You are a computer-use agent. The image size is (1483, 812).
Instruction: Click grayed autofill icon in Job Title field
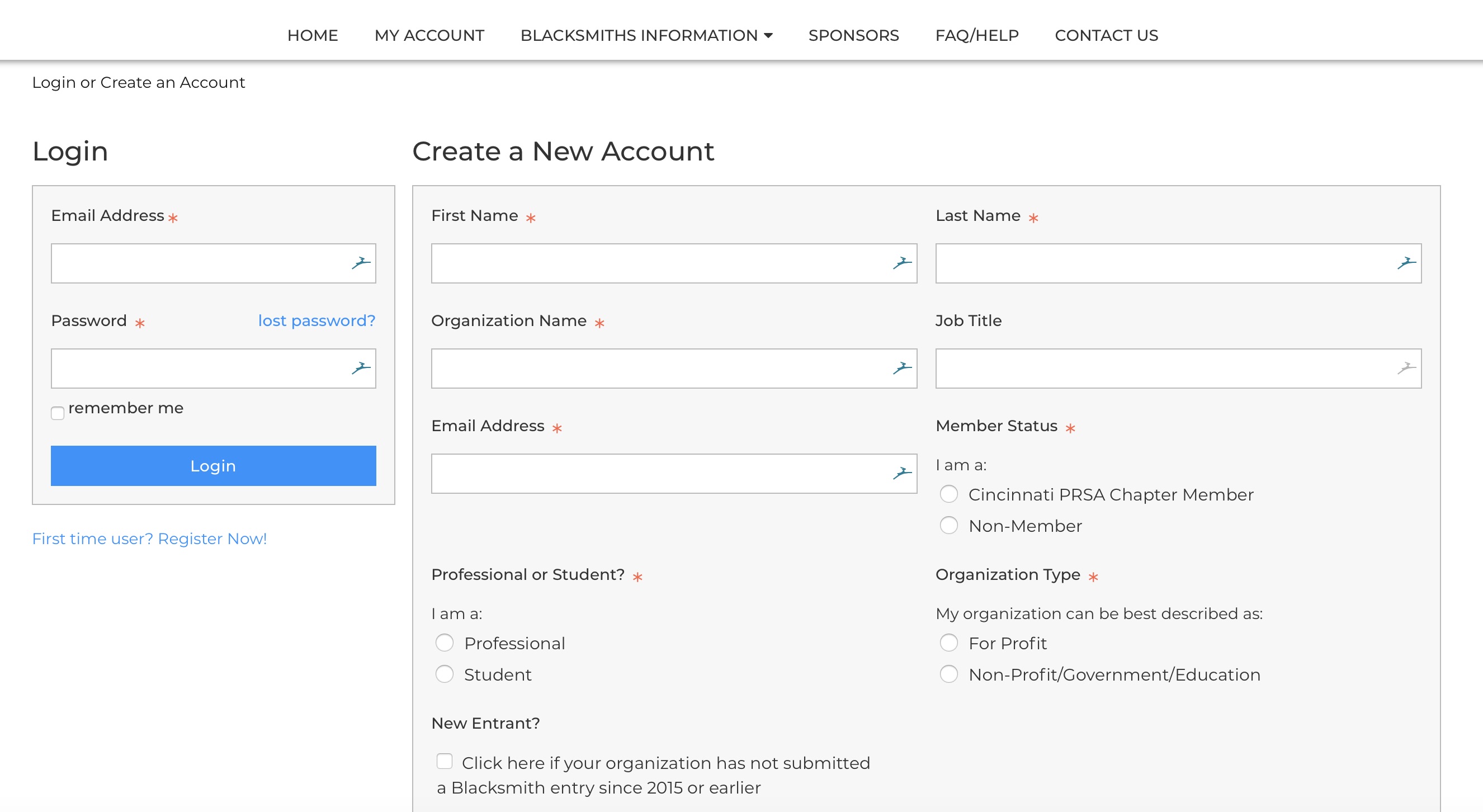coord(1406,368)
